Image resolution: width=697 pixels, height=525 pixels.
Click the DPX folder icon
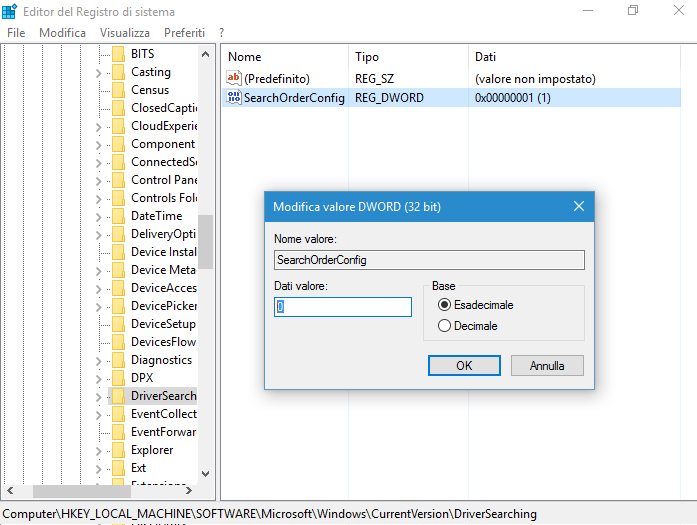point(118,378)
